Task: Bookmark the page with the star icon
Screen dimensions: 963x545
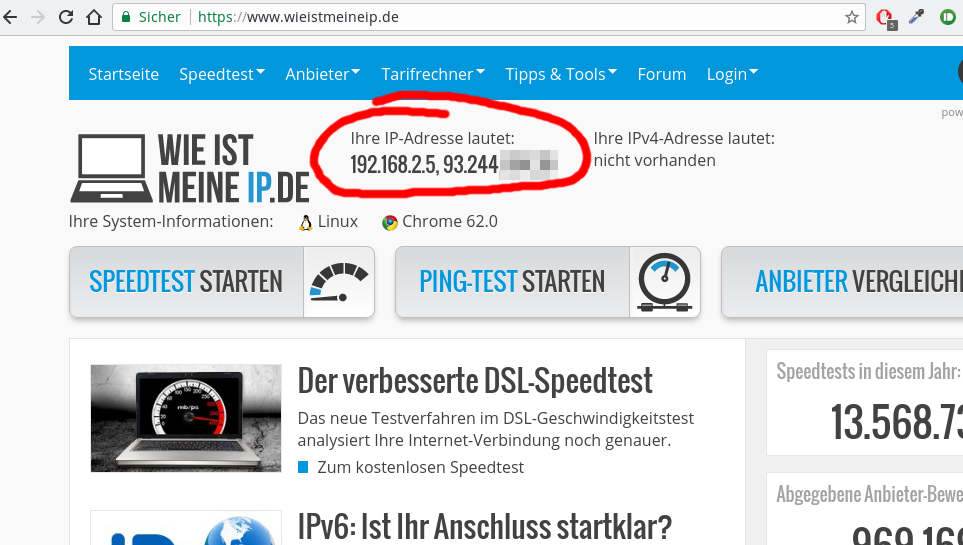Action: [x=851, y=17]
